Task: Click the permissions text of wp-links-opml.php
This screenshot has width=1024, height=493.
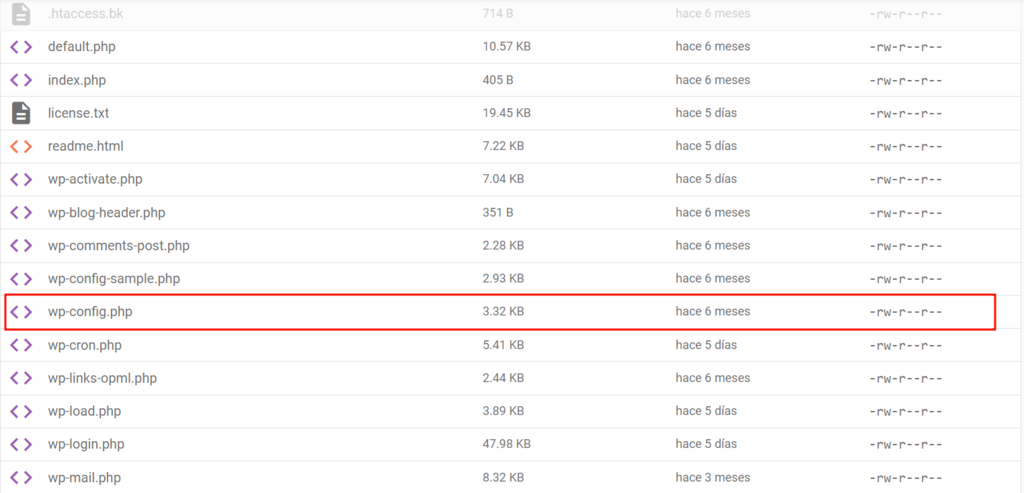Action: 906,378
